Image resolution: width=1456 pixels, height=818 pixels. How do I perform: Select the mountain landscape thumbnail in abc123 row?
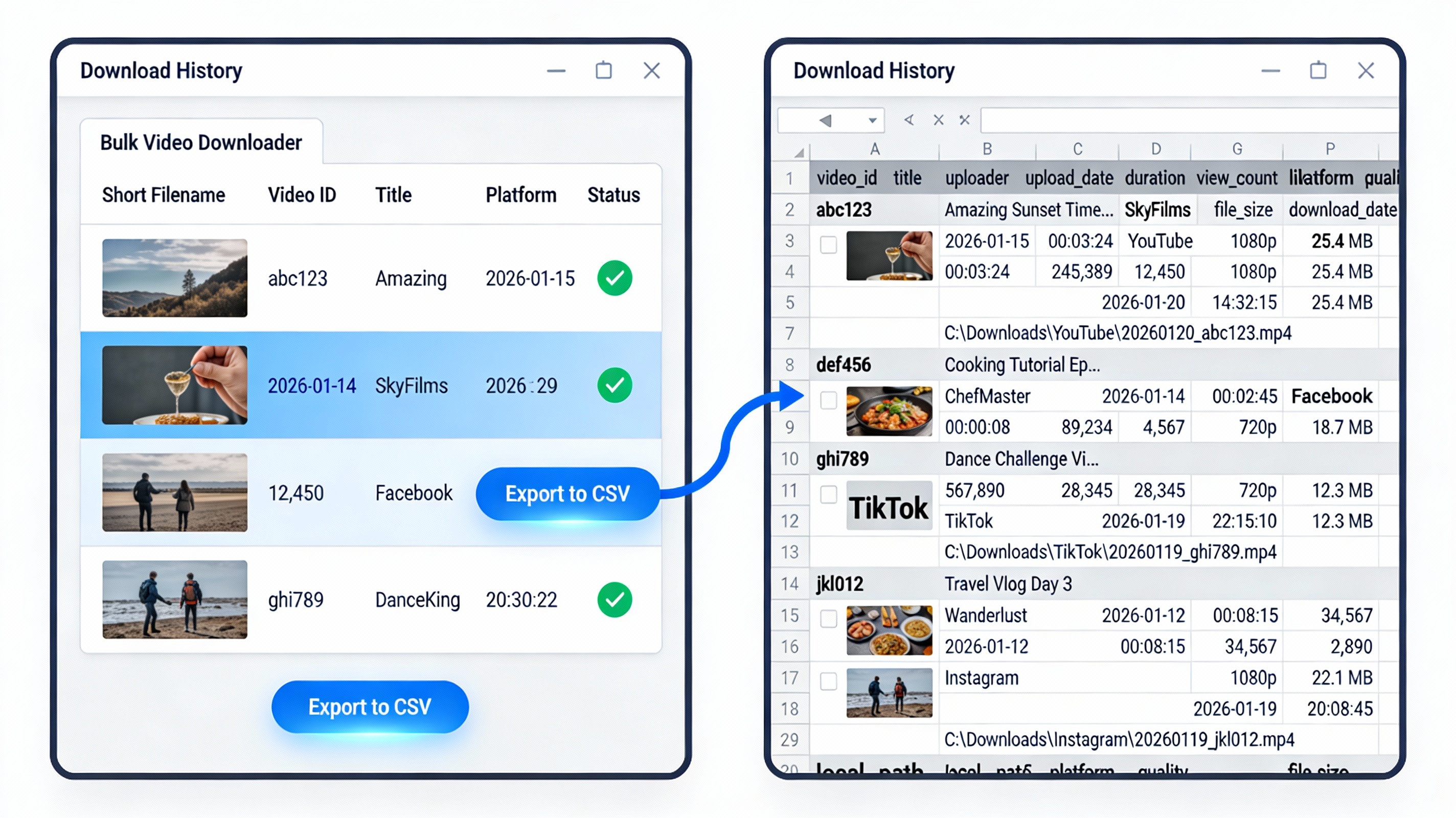click(x=175, y=278)
